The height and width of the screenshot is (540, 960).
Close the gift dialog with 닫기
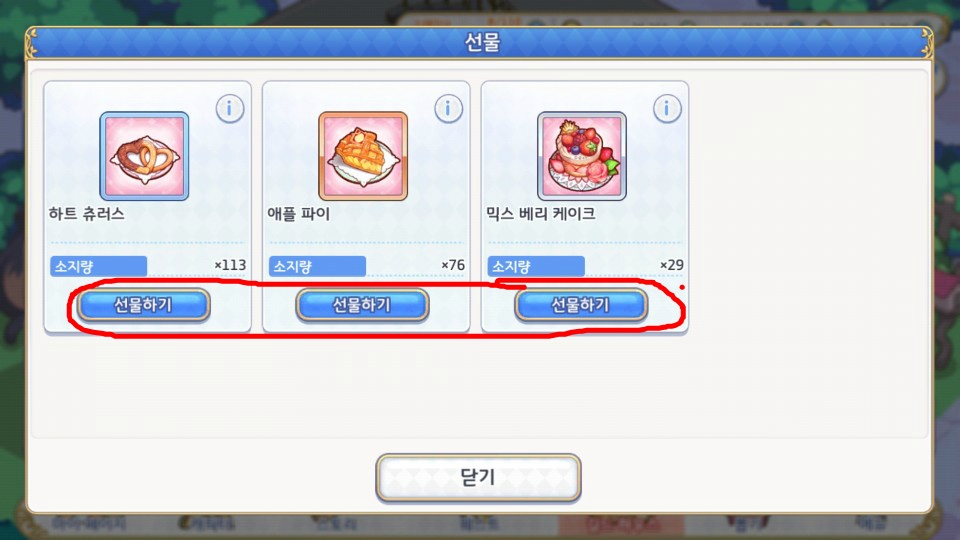pyautogui.click(x=478, y=478)
